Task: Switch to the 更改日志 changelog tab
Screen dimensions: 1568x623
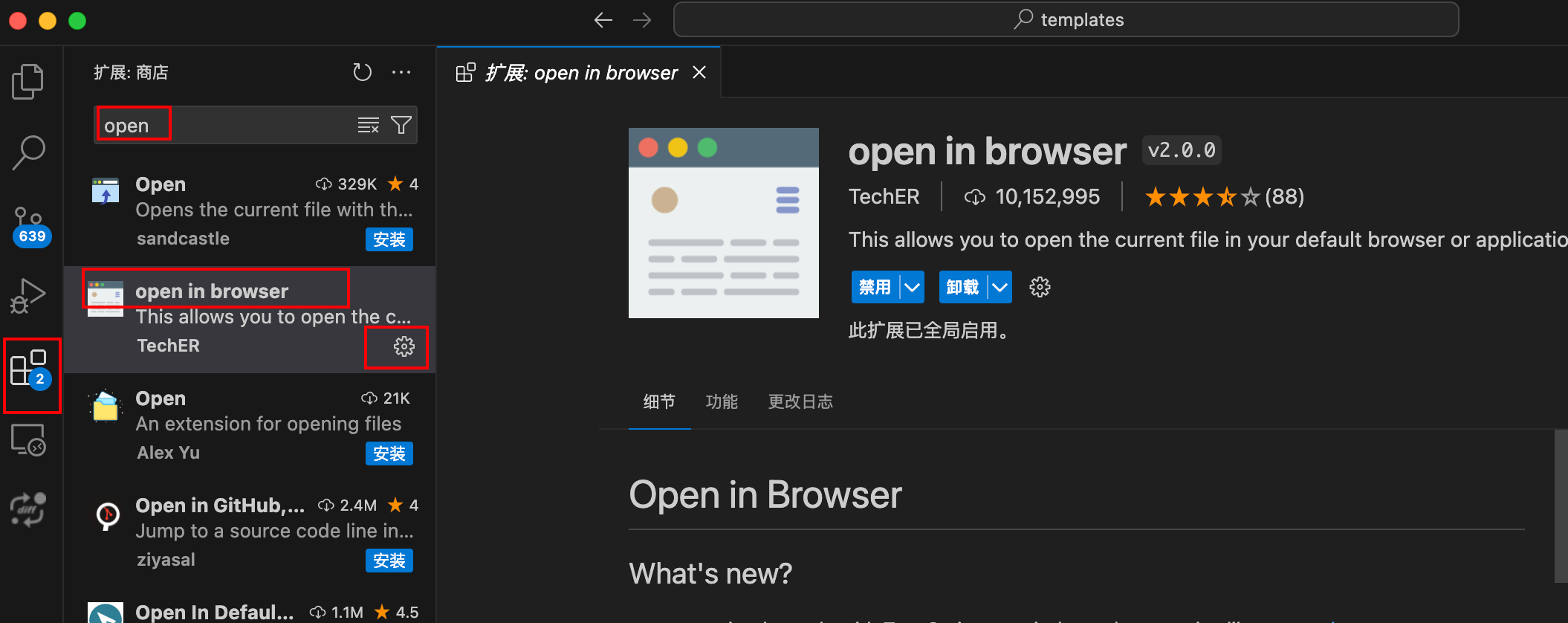Action: pos(800,402)
